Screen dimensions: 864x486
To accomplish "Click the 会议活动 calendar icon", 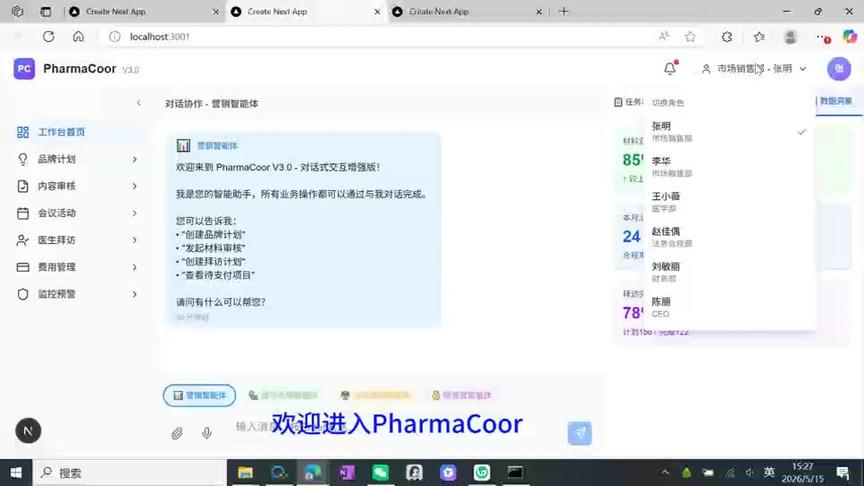I will pyautogui.click(x=23, y=213).
